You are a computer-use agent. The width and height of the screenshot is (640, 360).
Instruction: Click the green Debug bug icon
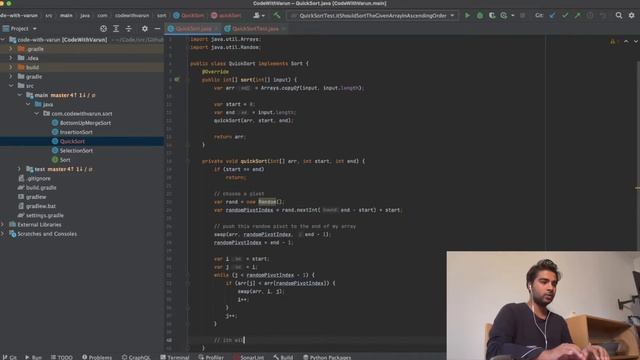click(480, 16)
